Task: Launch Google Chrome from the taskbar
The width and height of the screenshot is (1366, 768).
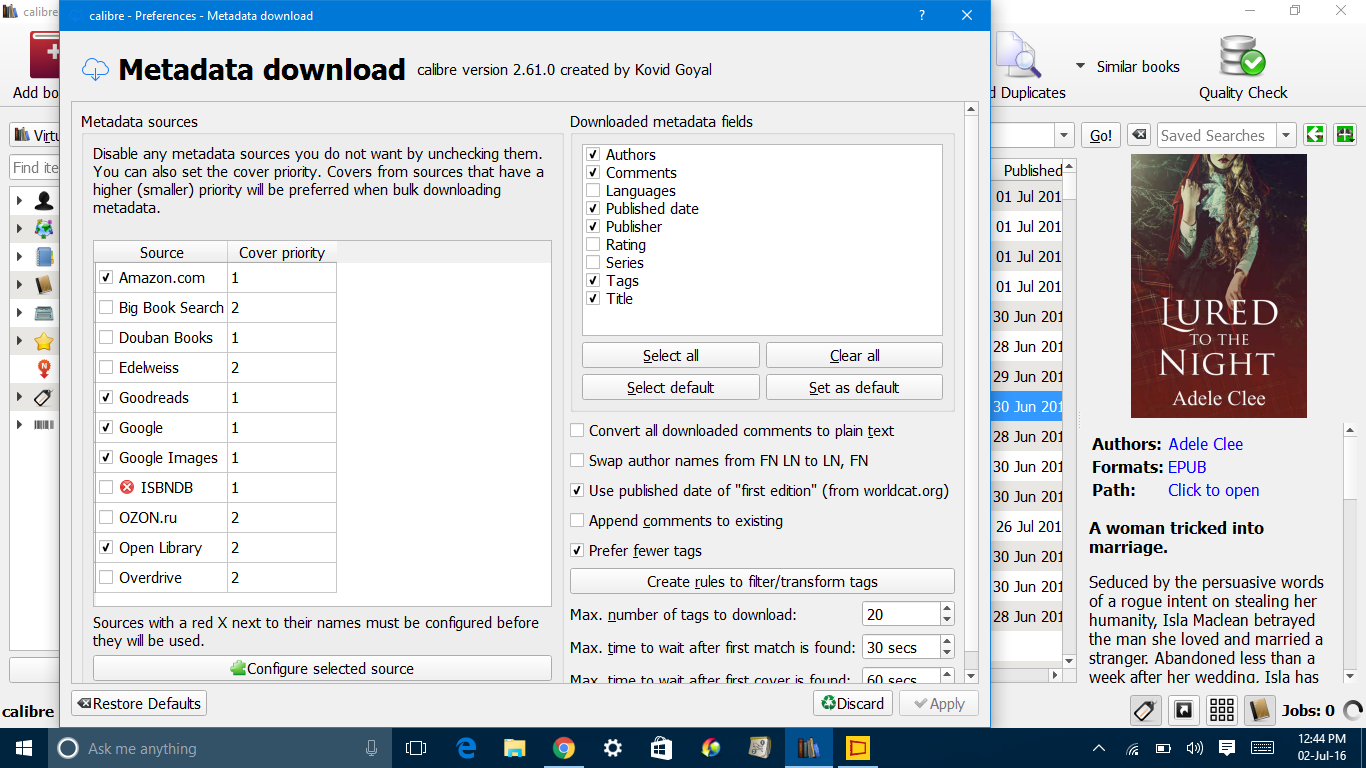Action: [x=564, y=748]
